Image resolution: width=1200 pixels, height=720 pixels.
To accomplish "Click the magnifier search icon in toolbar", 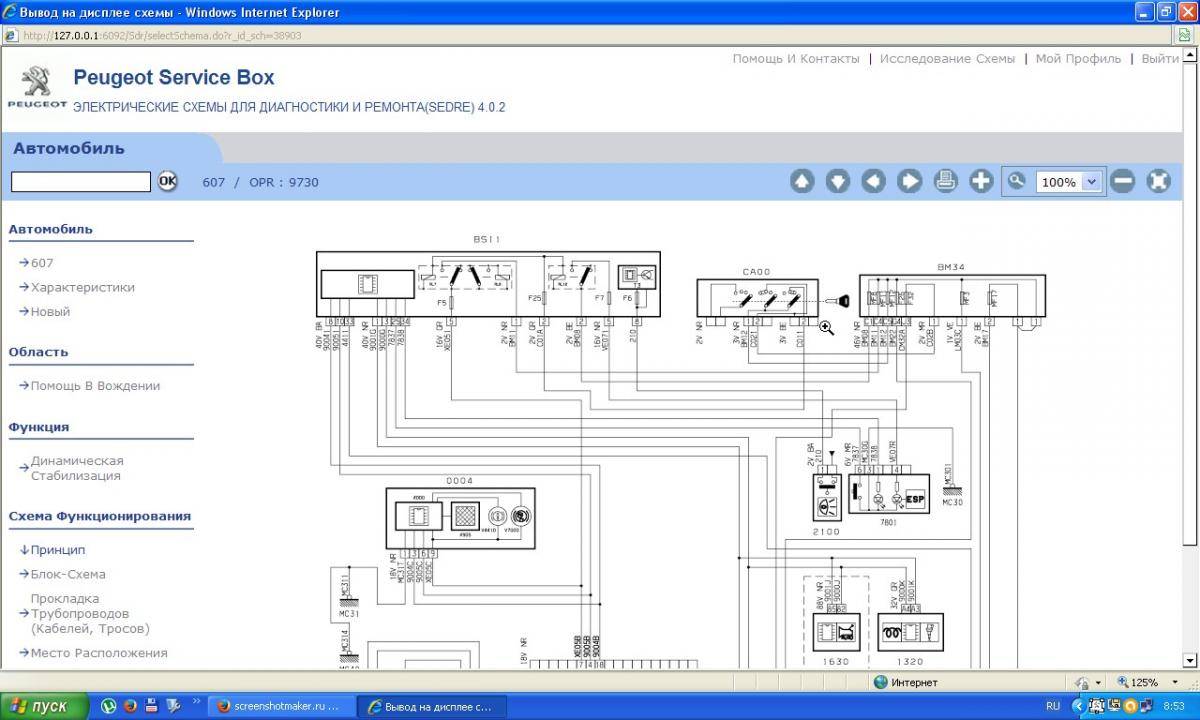I will pyautogui.click(x=1017, y=181).
